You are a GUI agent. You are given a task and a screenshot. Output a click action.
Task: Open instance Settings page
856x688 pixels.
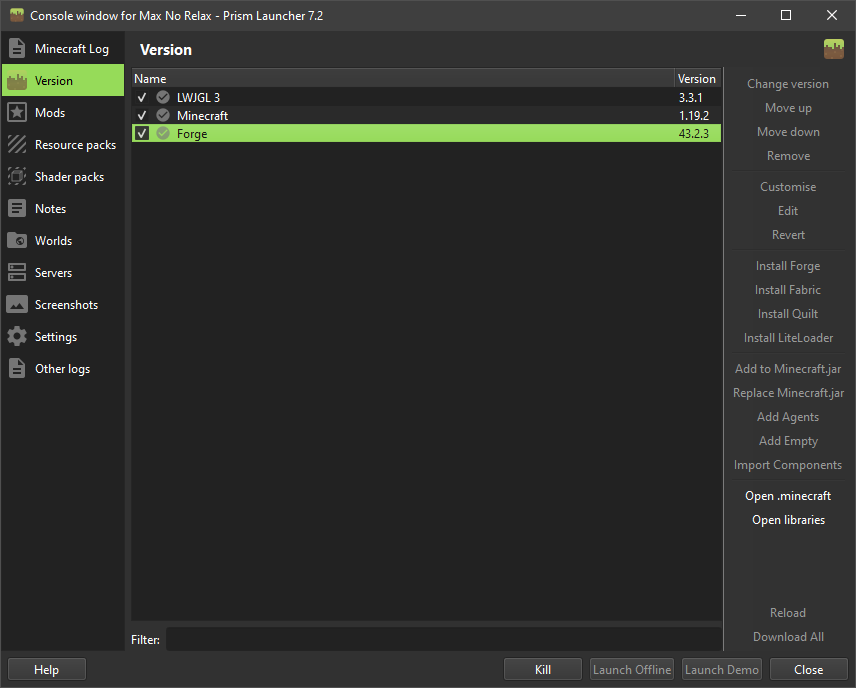pyautogui.click(x=63, y=337)
